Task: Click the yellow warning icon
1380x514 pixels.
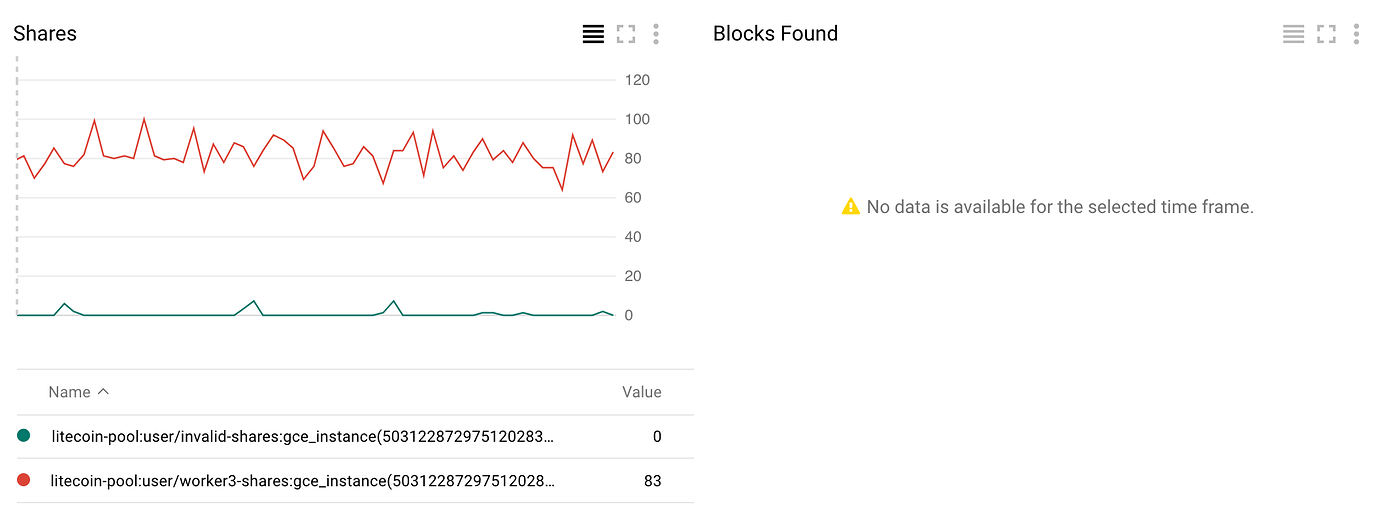Action: [851, 207]
